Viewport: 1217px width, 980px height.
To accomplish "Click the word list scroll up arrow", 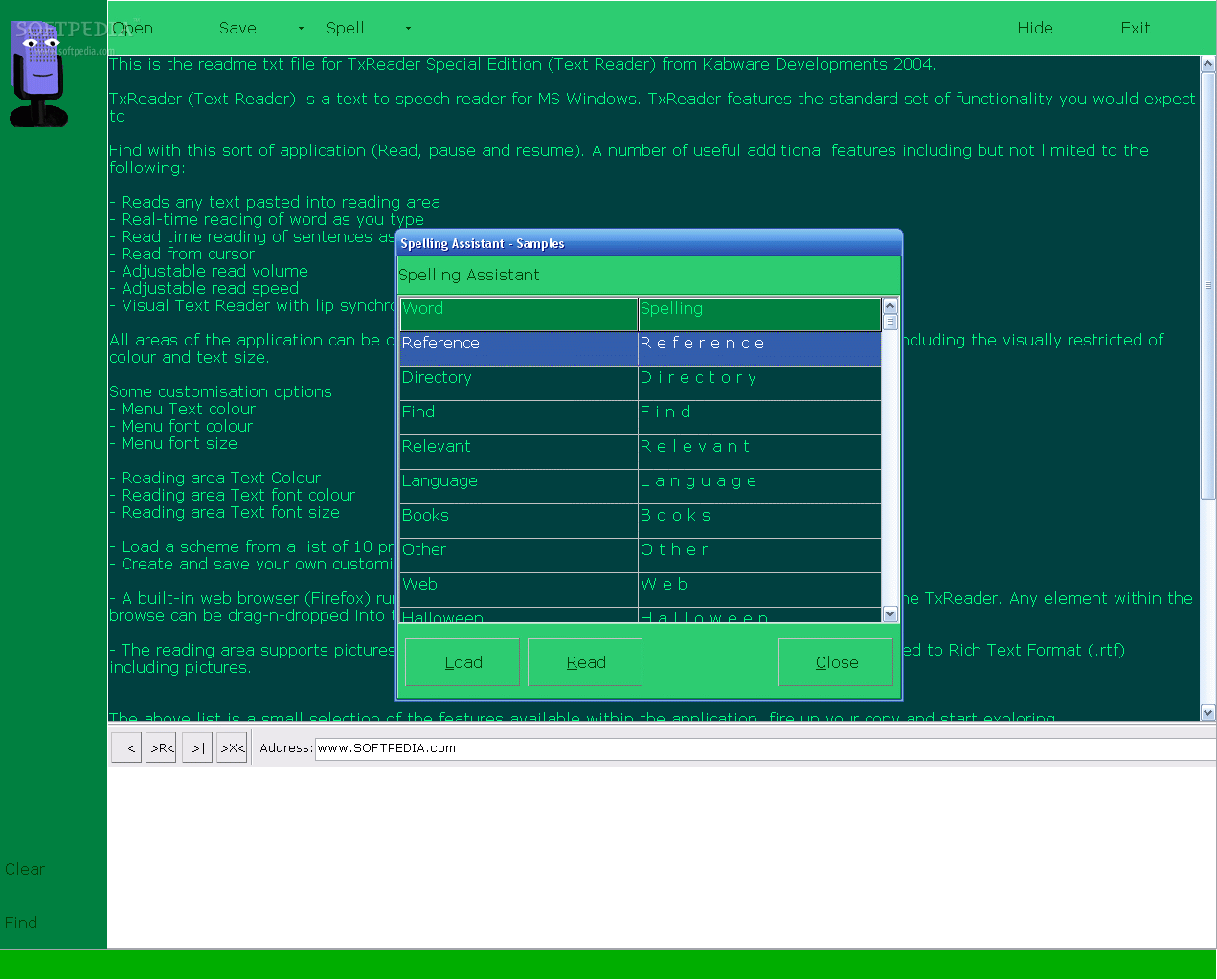I will click(890, 306).
